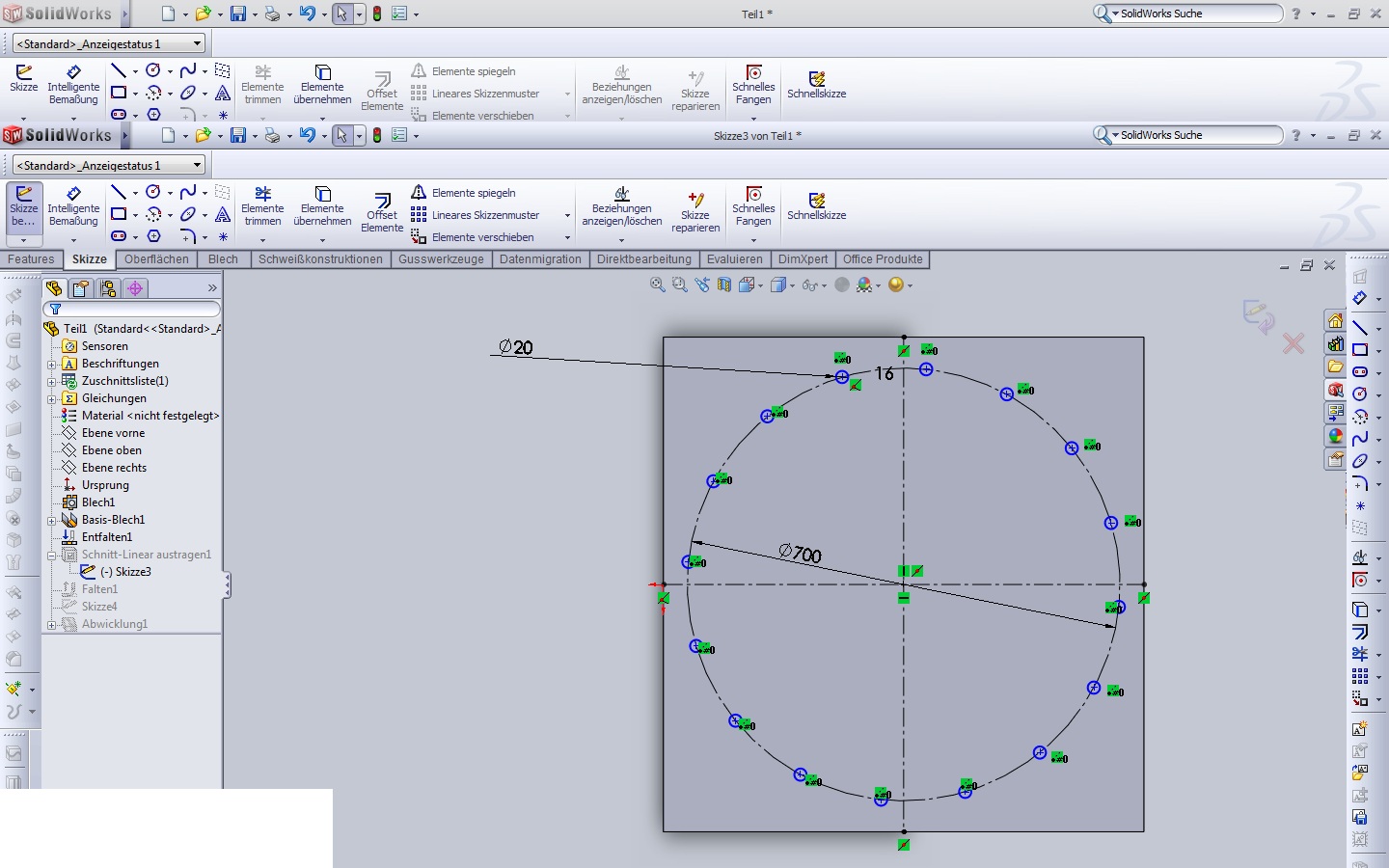Screen dimensions: 1389x868
Task: Click Zoom to Fit magnifier icon
Action: click(x=657, y=285)
